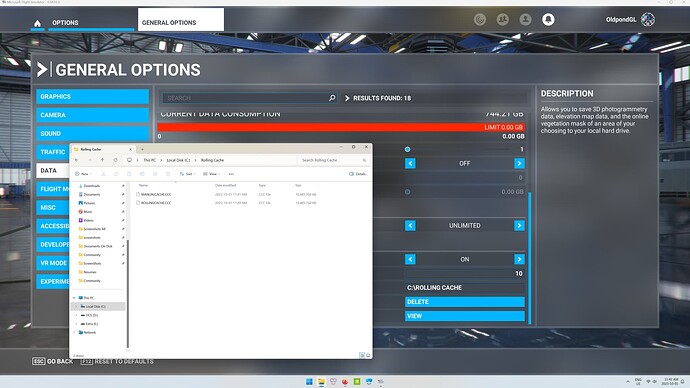Click the Search Rolling Cache box
Image resolution: width=690 pixels, height=388 pixels.
tap(334, 160)
